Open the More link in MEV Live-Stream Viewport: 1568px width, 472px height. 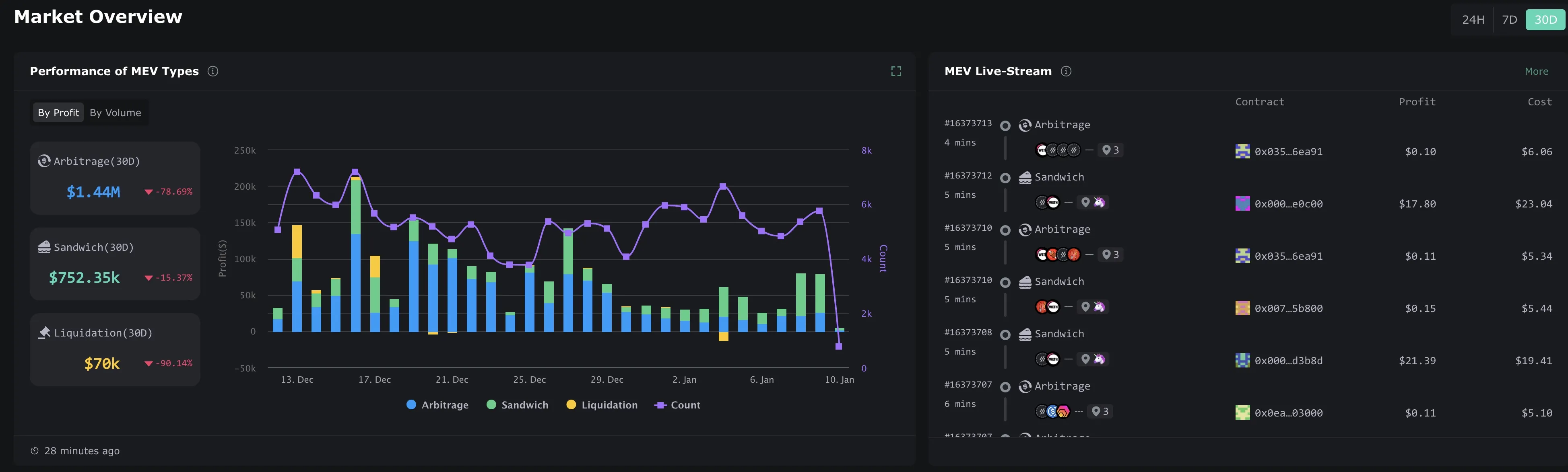[x=1536, y=71]
